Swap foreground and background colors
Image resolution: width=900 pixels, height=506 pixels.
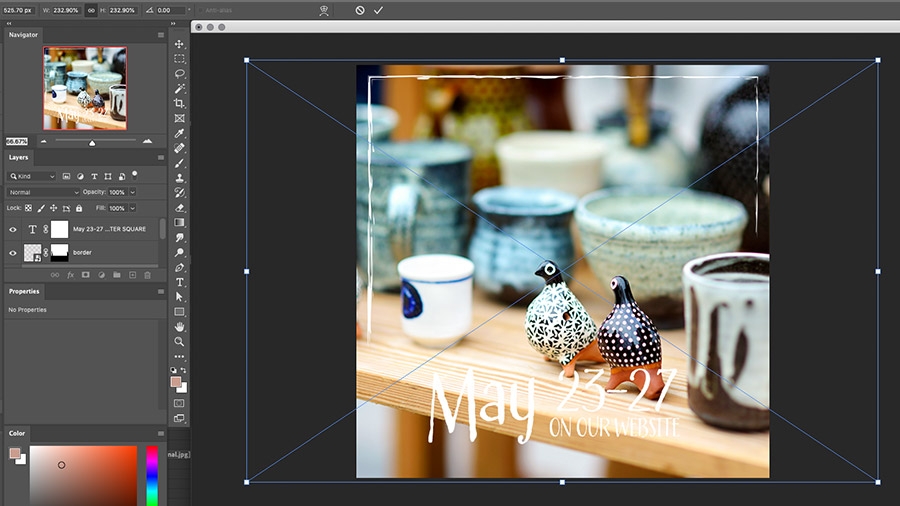click(x=184, y=371)
